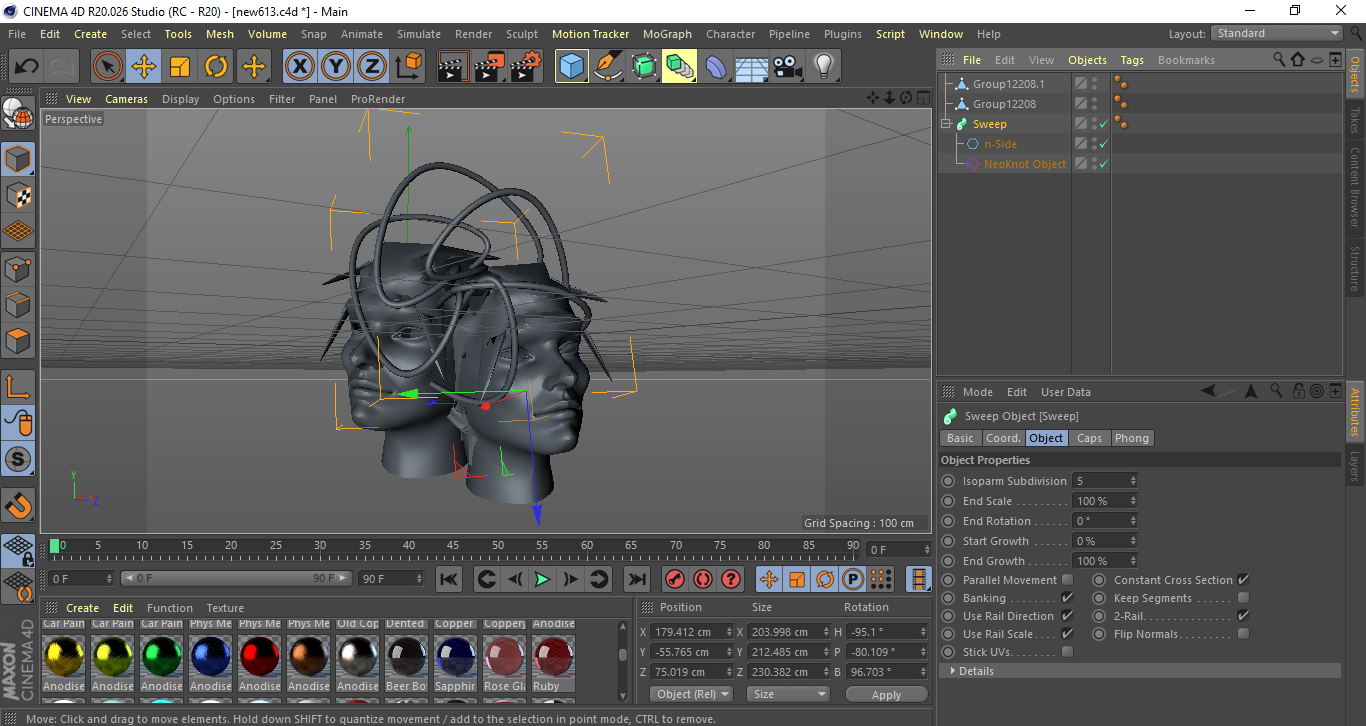1366x726 pixels.
Task: Add a light object
Action: point(824,67)
